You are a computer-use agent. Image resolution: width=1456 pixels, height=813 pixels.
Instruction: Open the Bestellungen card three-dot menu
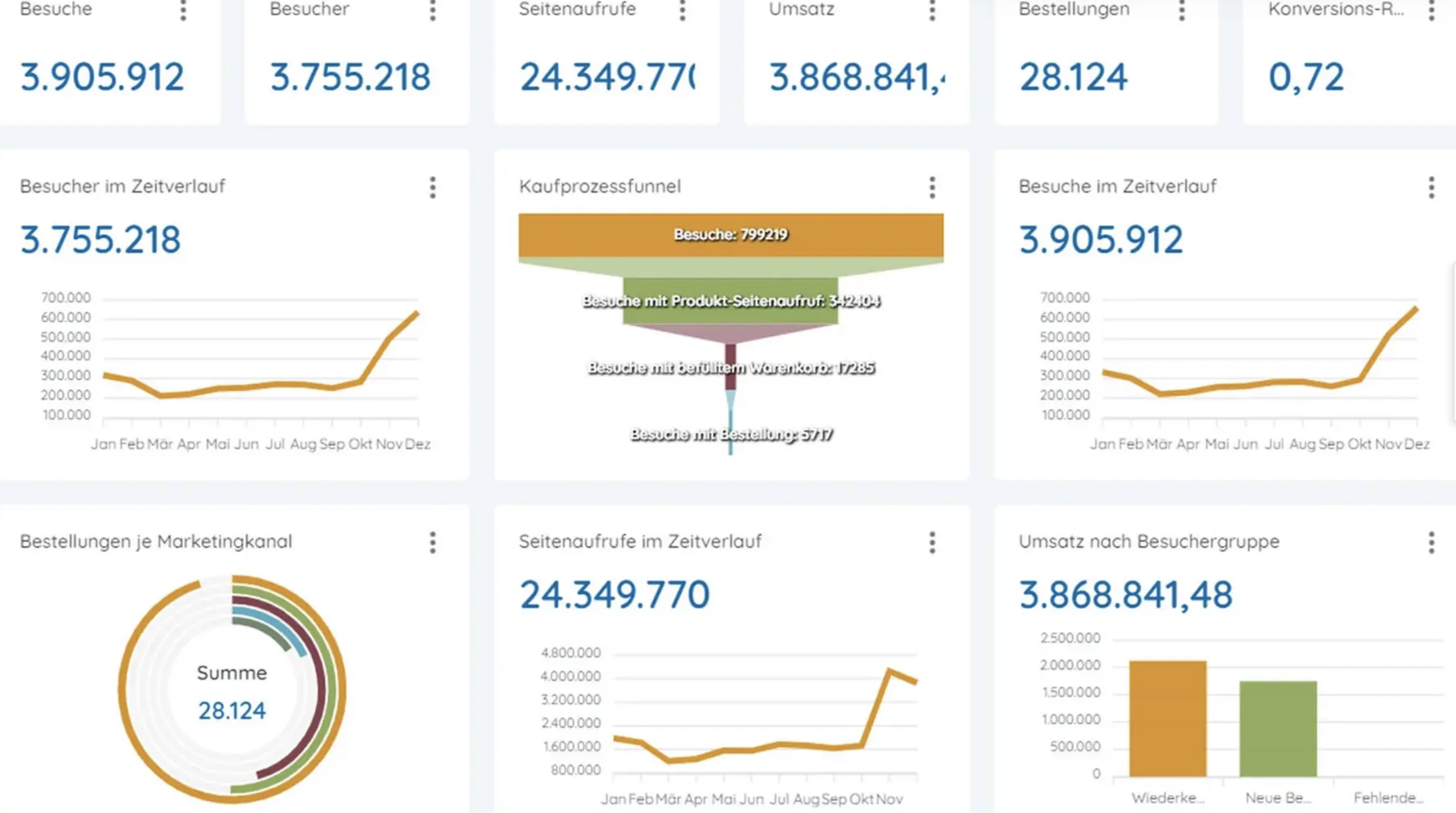(1182, 11)
